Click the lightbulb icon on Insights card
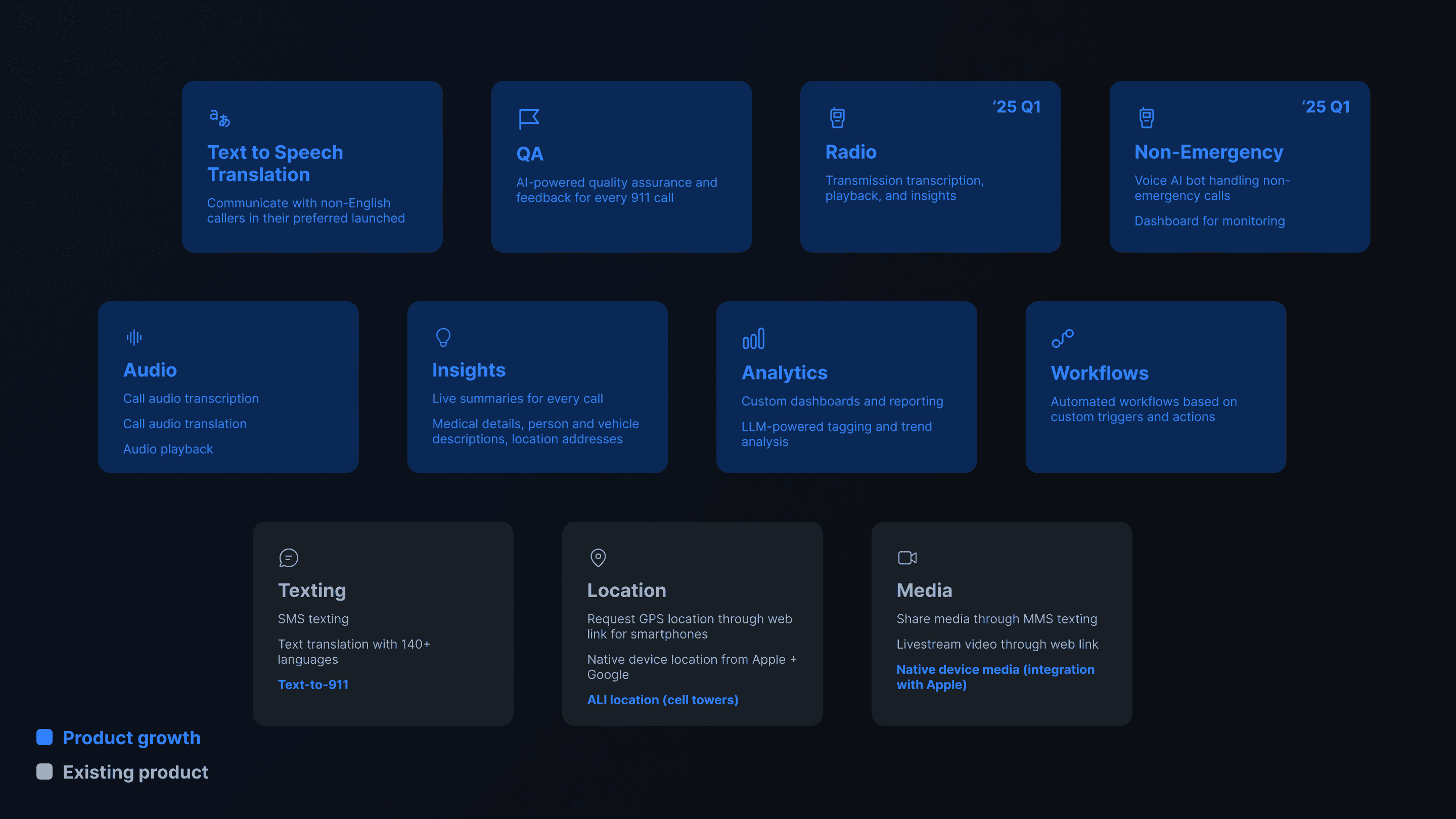 [443, 337]
